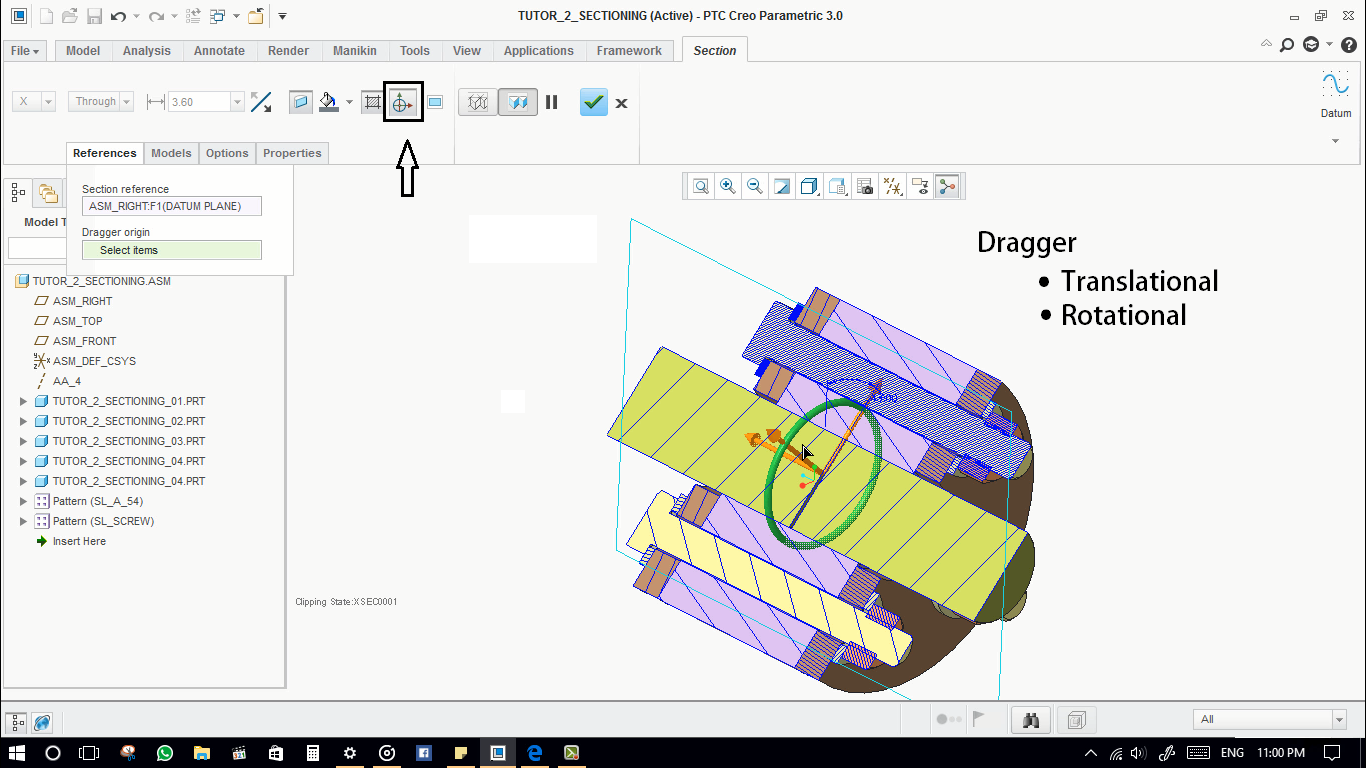Click the Saved Orientations cube icon
The image size is (1366, 768).
click(x=809, y=186)
